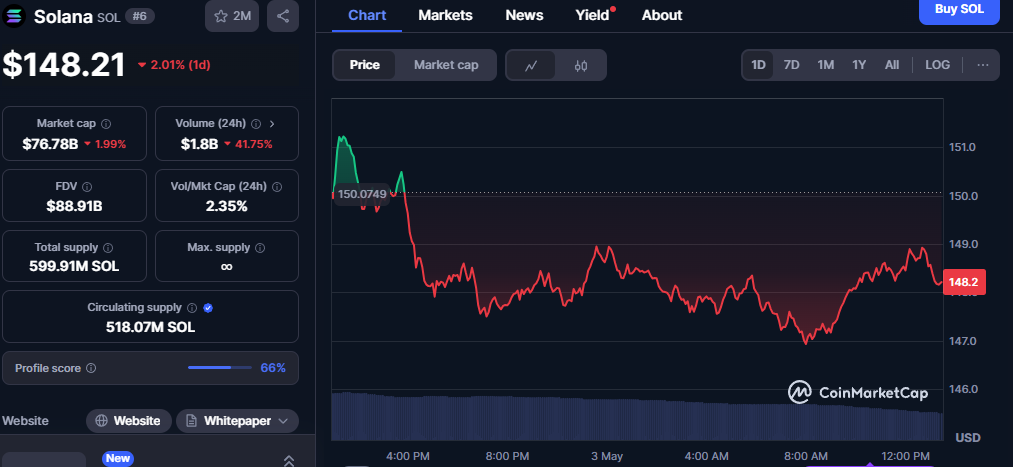Click the $88.91B FDV value
This screenshot has height=467, width=1013.
(x=74, y=207)
